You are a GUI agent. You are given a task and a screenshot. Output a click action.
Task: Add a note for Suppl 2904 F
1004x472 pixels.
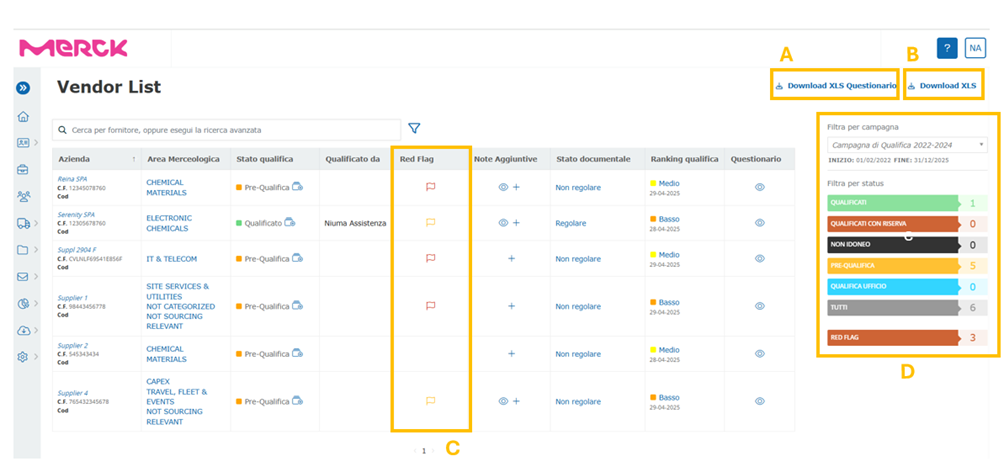pos(511,259)
